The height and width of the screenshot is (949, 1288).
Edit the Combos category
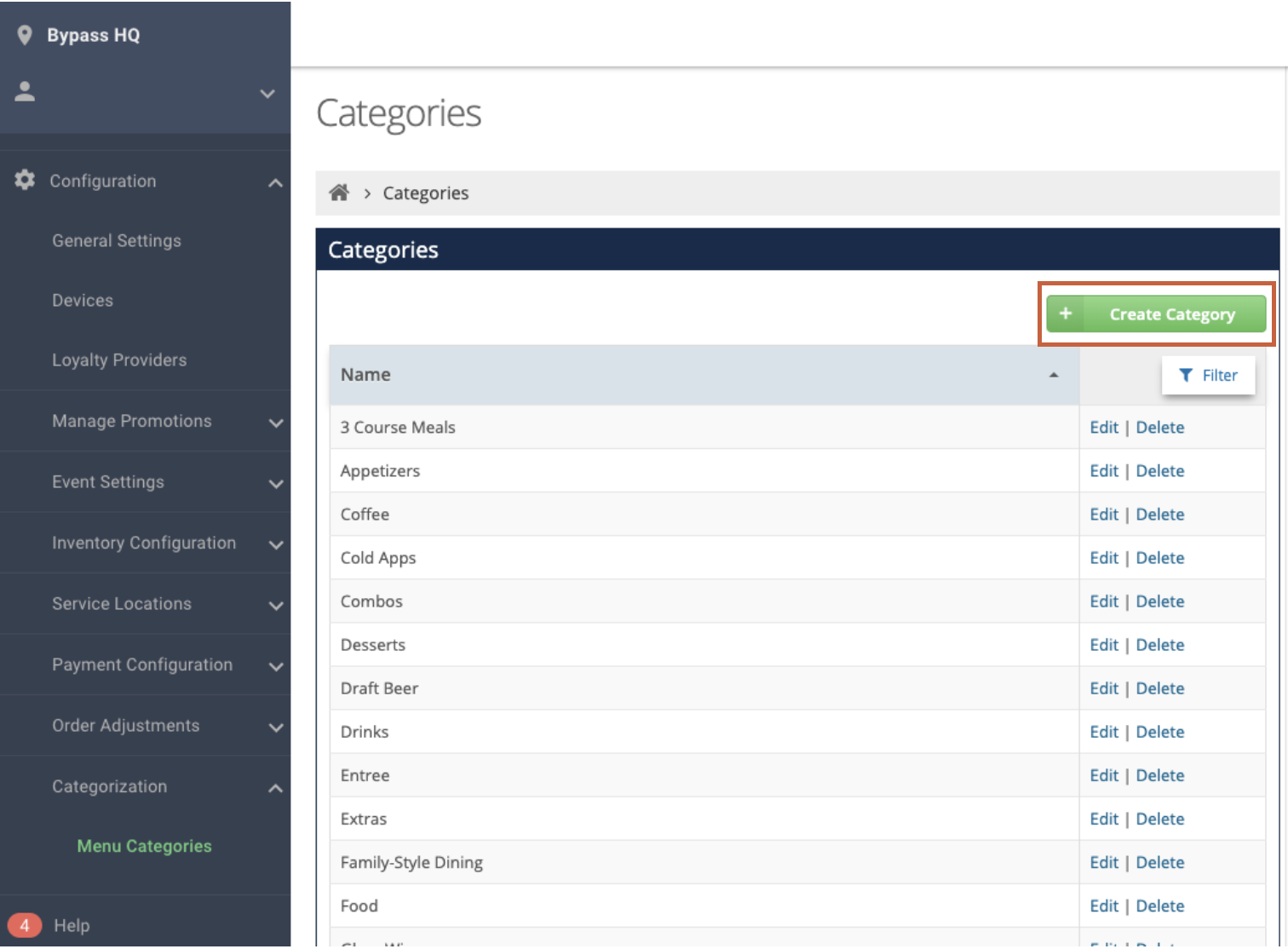[1104, 601]
